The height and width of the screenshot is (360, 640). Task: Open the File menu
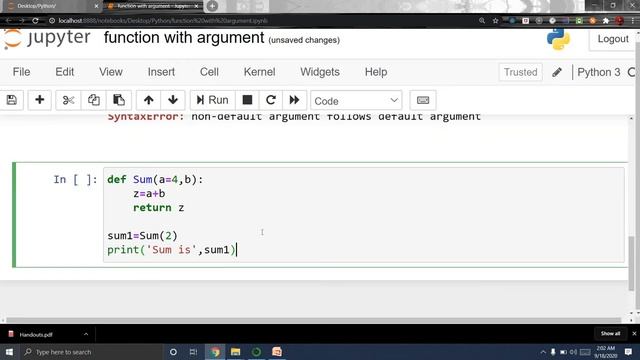pyautogui.click(x=21, y=72)
